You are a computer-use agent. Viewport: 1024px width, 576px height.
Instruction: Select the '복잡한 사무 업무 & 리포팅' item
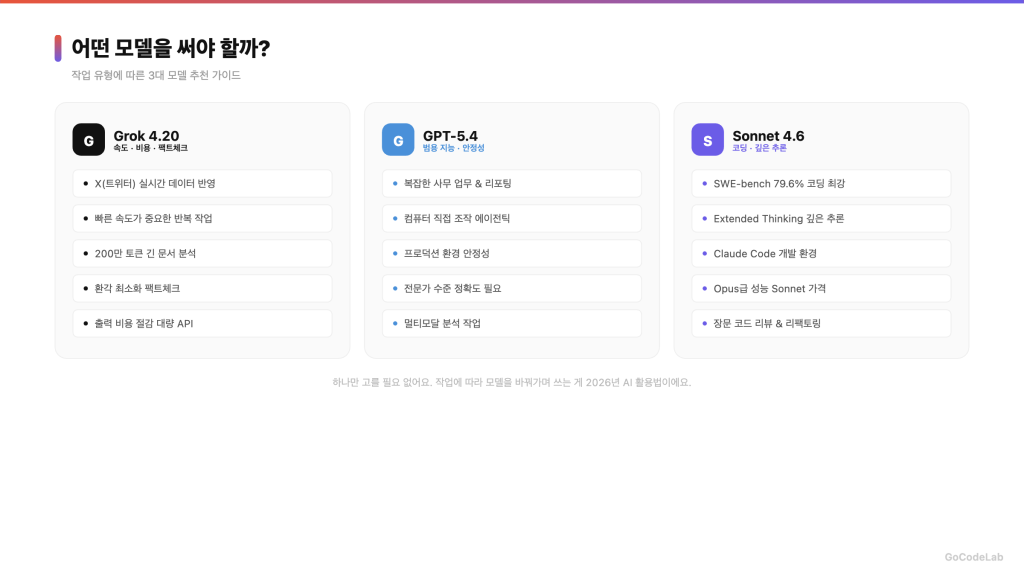pos(511,184)
